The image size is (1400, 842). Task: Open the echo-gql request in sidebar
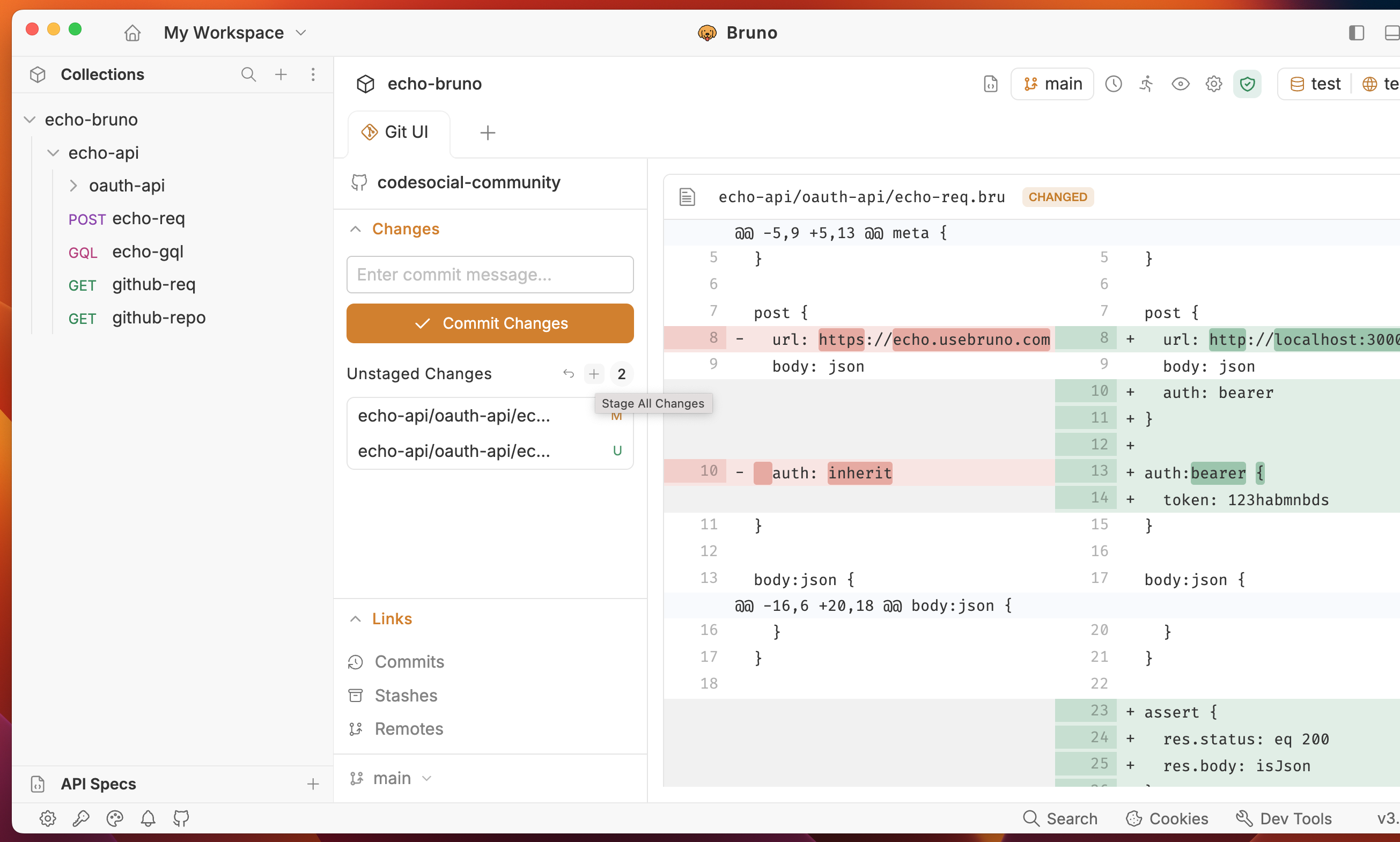point(148,252)
